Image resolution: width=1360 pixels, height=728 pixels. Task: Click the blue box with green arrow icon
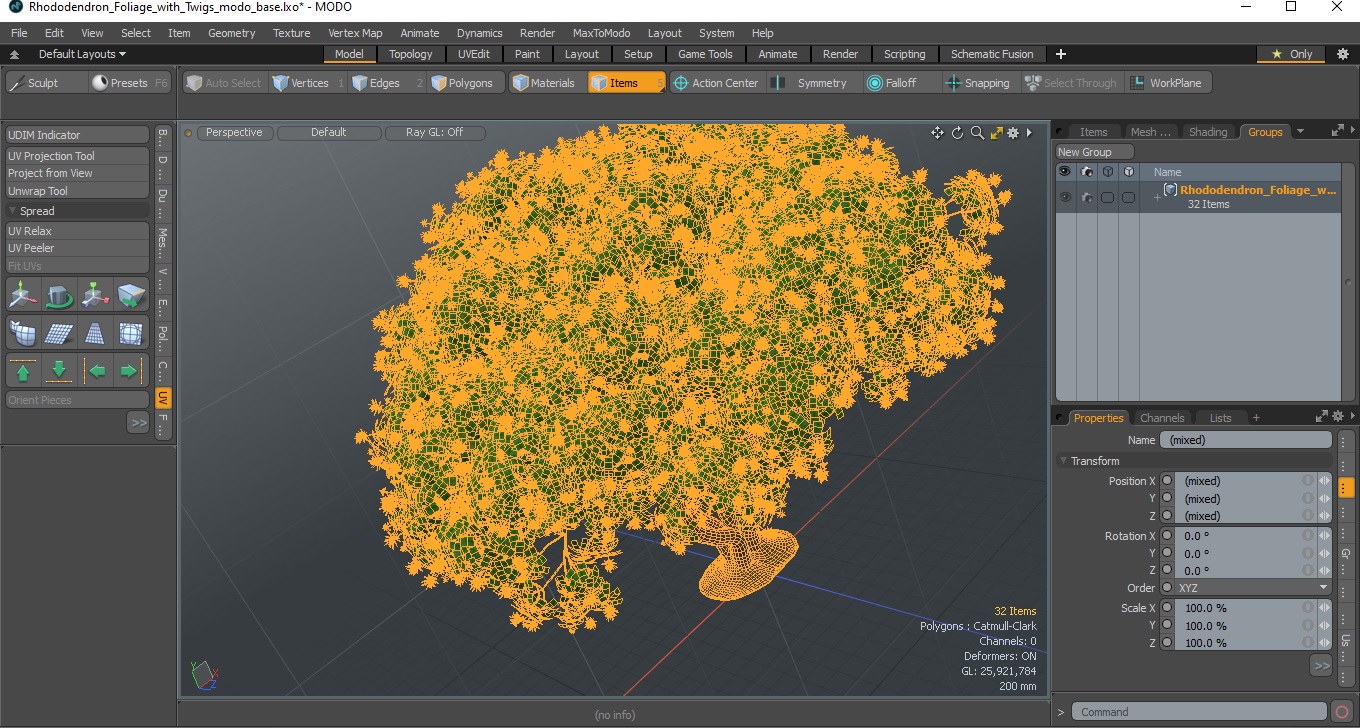[x=131, y=296]
